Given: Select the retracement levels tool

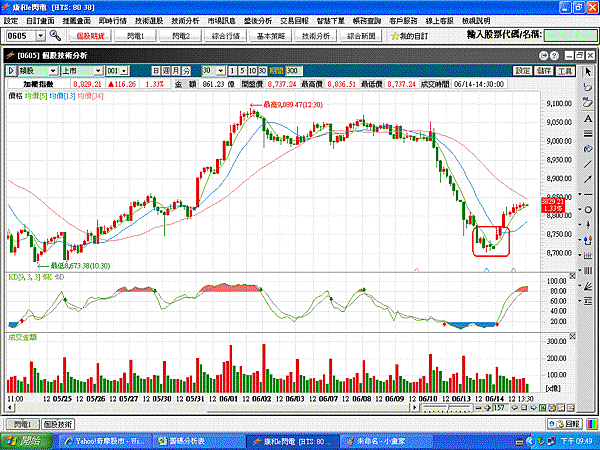Looking at the screenshot, I should tap(589, 301).
